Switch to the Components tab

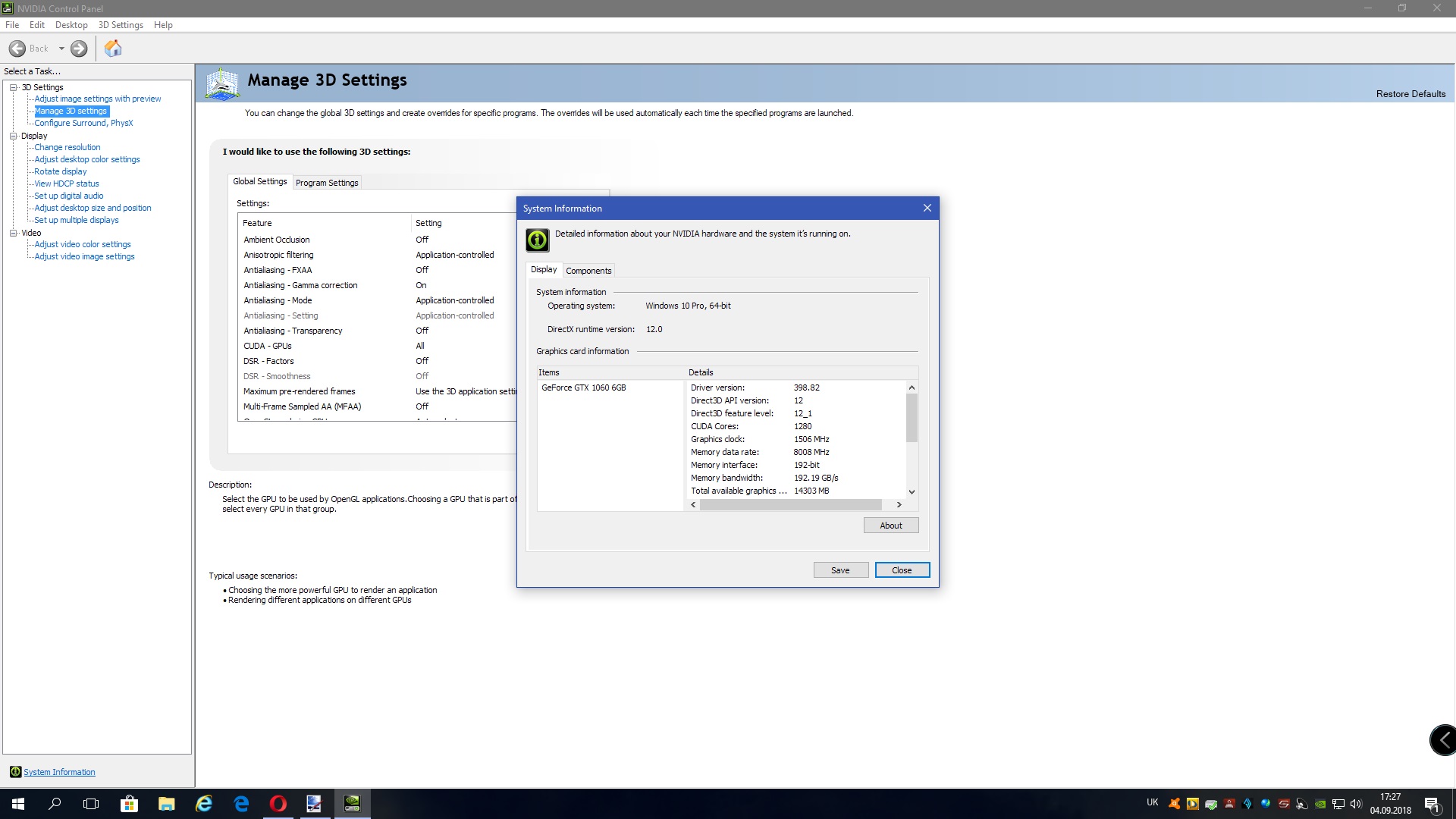588,271
